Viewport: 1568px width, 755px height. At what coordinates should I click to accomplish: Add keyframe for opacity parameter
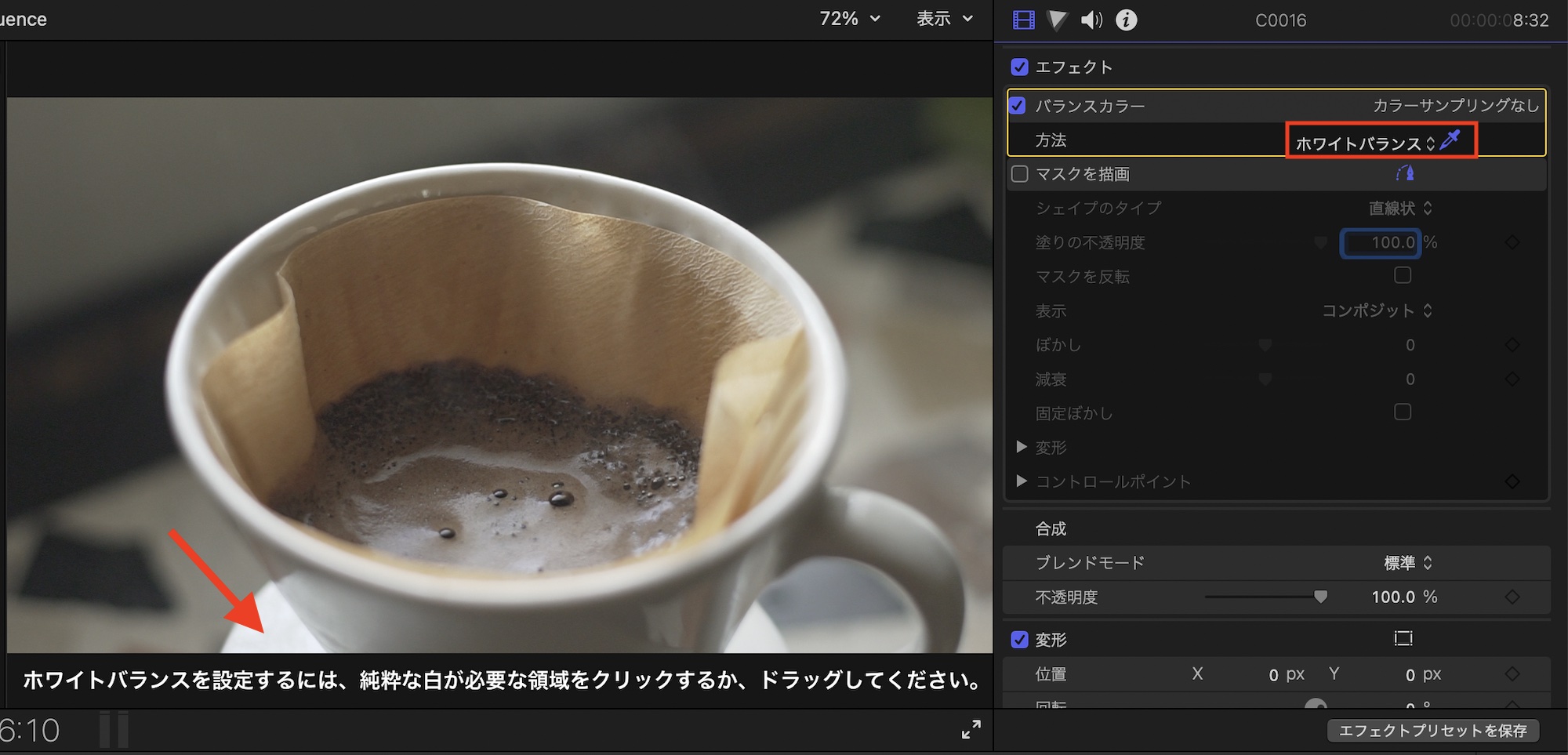(x=1512, y=597)
